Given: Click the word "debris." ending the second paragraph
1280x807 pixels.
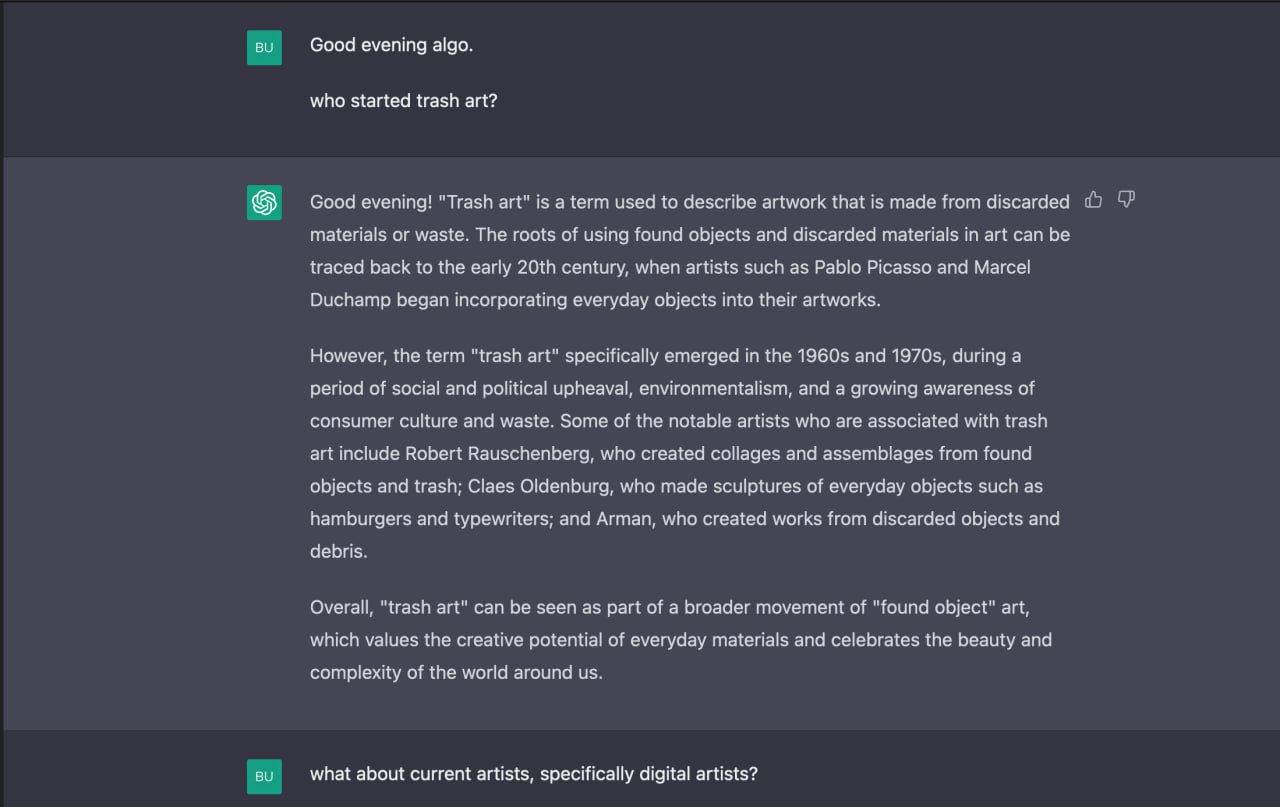Looking at the screenshot, I should [338, 551].
